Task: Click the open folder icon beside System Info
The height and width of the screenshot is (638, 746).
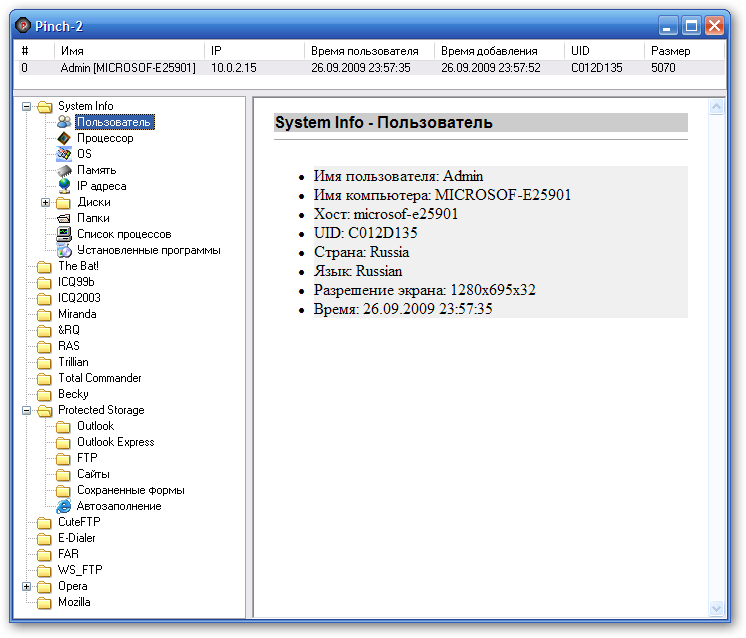Action: [45, 106]
